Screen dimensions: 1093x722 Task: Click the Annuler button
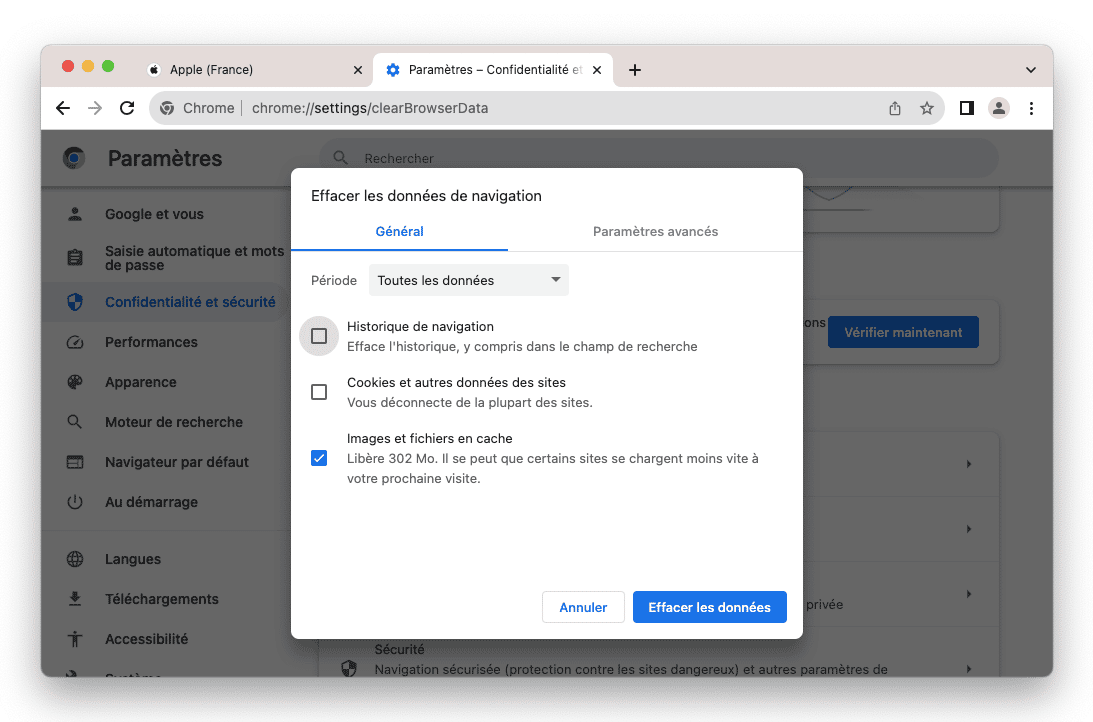583,607
